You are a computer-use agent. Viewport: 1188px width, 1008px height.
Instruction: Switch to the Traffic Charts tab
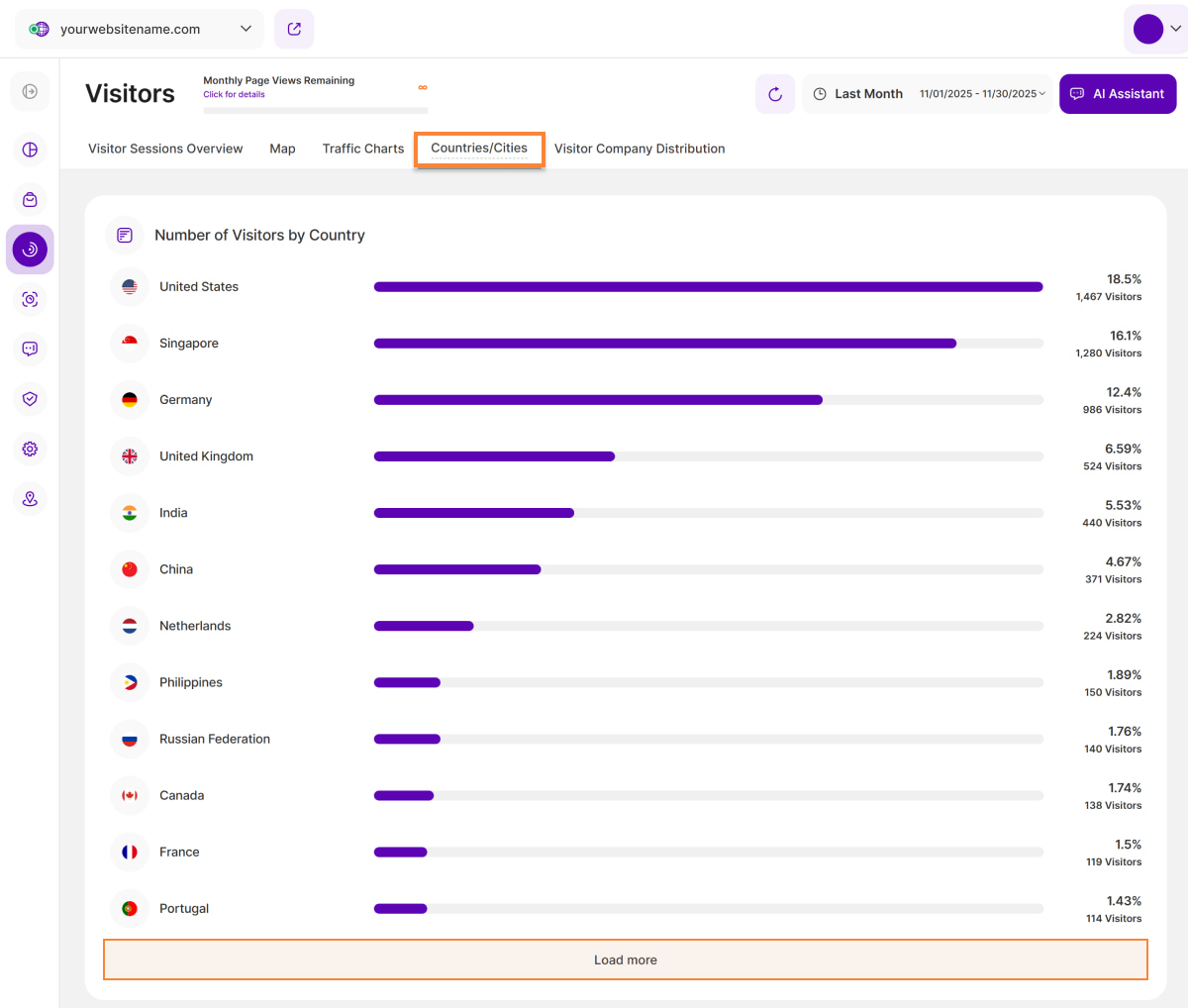363,149
